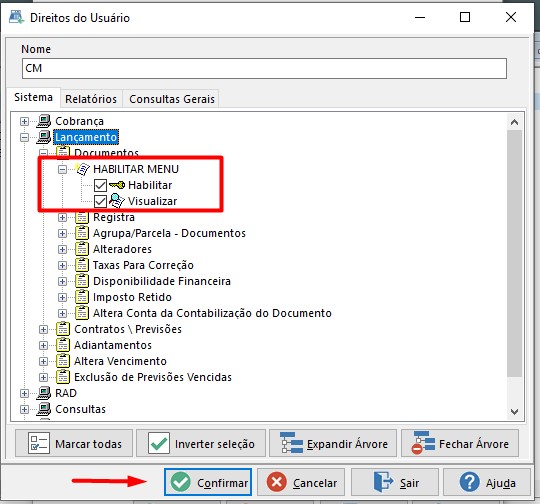This screenshot has width=540, height=504.
Task: Select the Cobrança tree label
Action: pyautogui.click(x=79, y=121)
